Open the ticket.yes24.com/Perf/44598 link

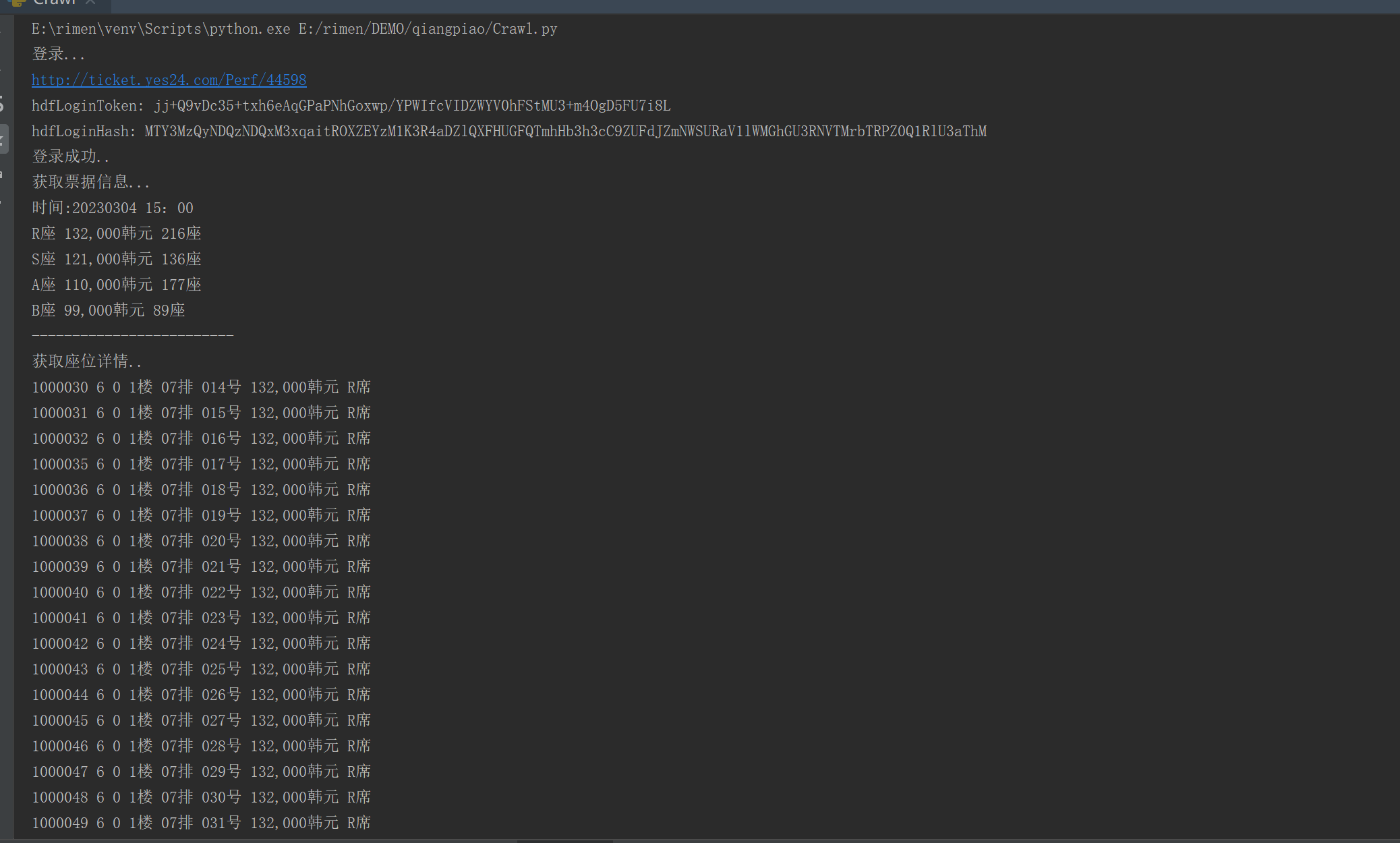coord(169,80)
